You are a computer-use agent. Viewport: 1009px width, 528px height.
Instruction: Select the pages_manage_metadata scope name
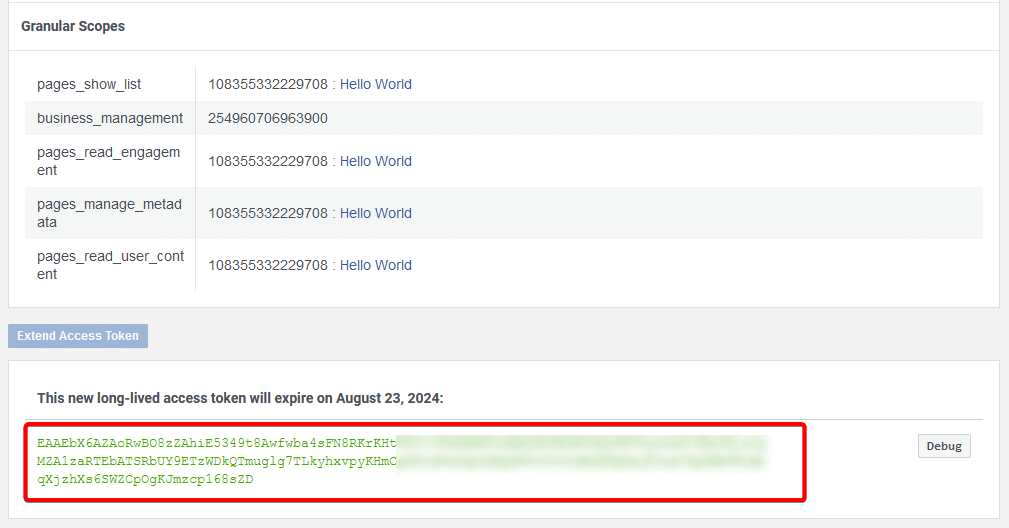click(109, 214)
